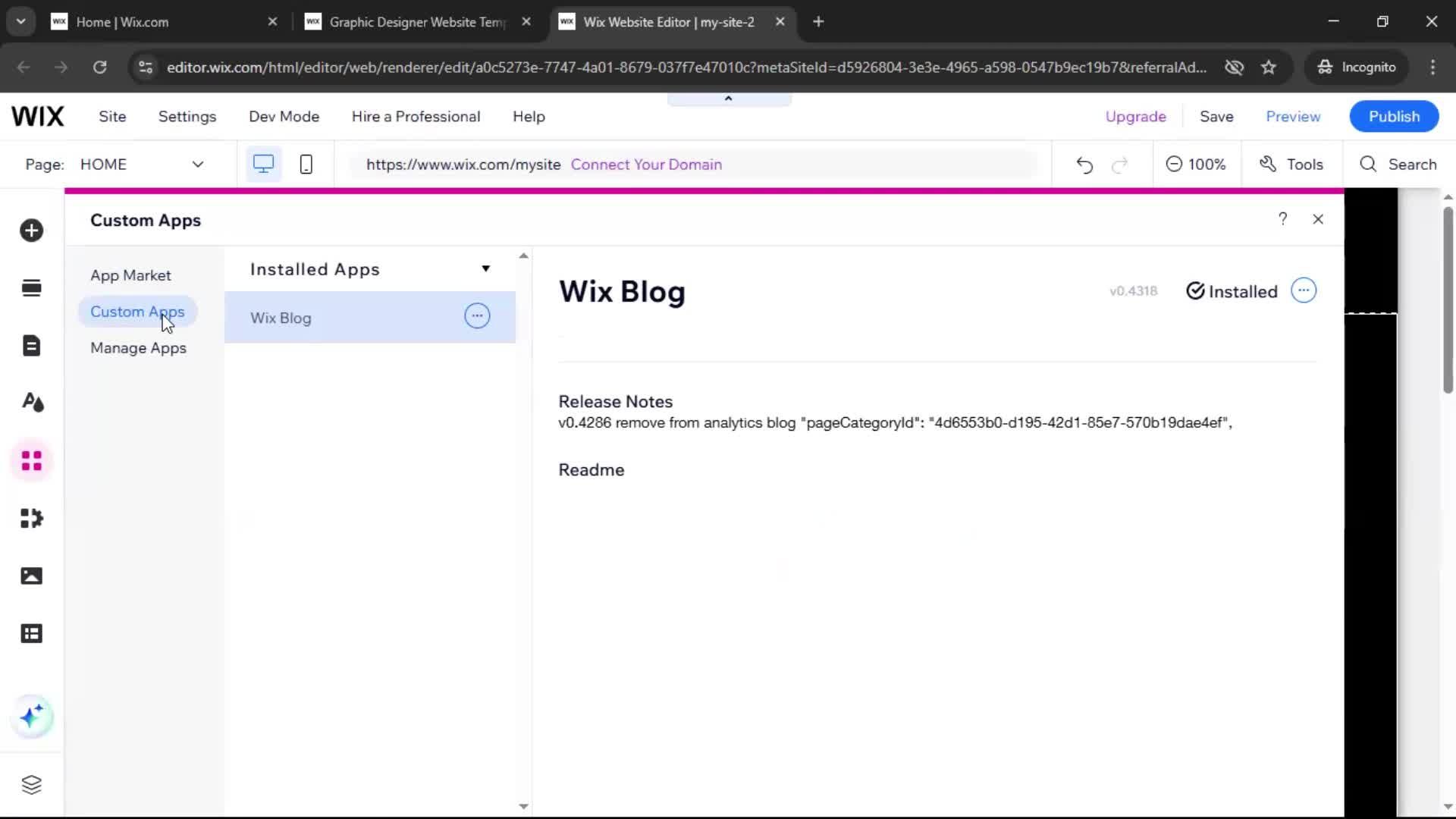Open the editor Search
This screenshot has width=1456, height=819.
pos(1398,165)
